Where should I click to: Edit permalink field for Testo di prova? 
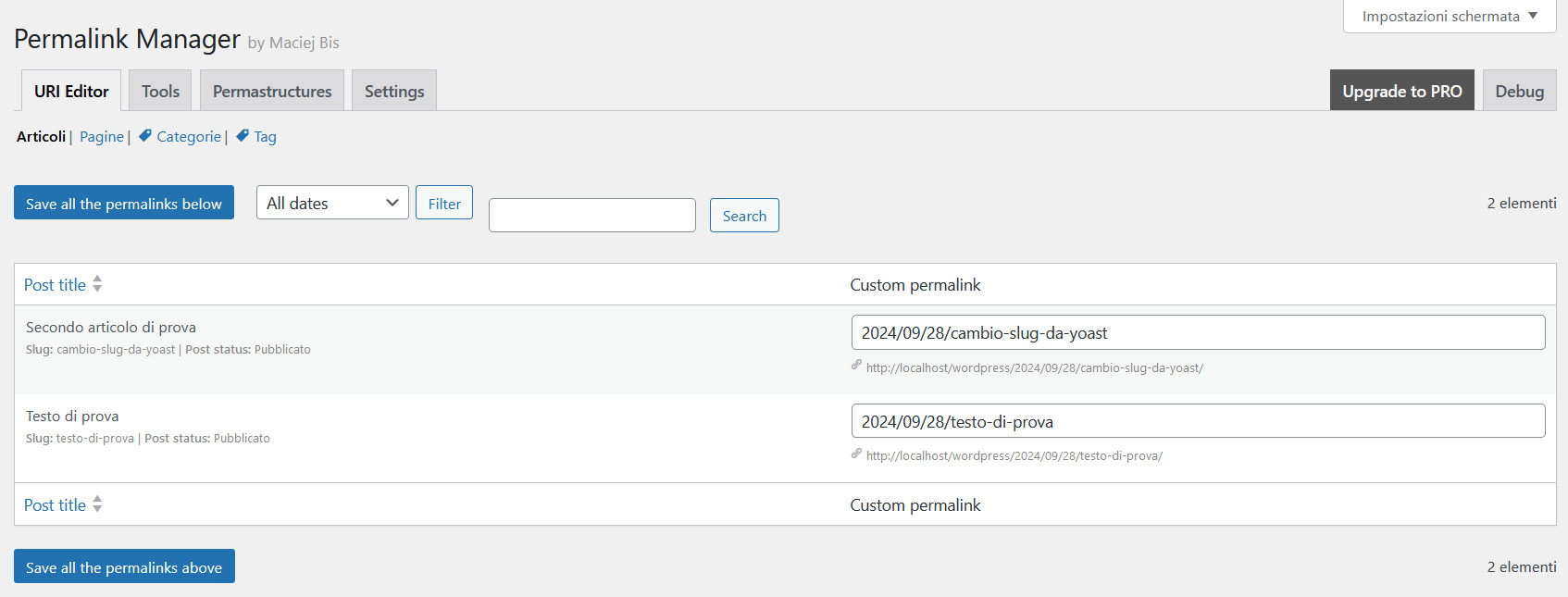pos(1198,421)
